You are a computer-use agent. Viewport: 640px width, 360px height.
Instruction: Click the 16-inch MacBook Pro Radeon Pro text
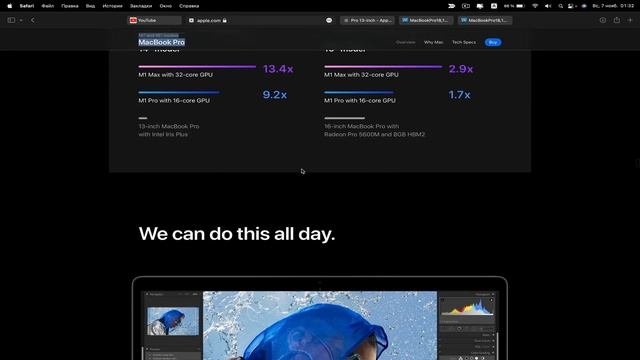click(x=374, y=130)
